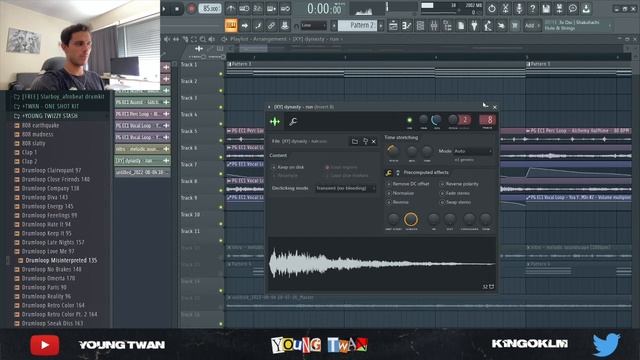This screenshot has width=640, height=360.
Task: Click the X clear-file icon beside sample name
Action: (x=373, y=142)
